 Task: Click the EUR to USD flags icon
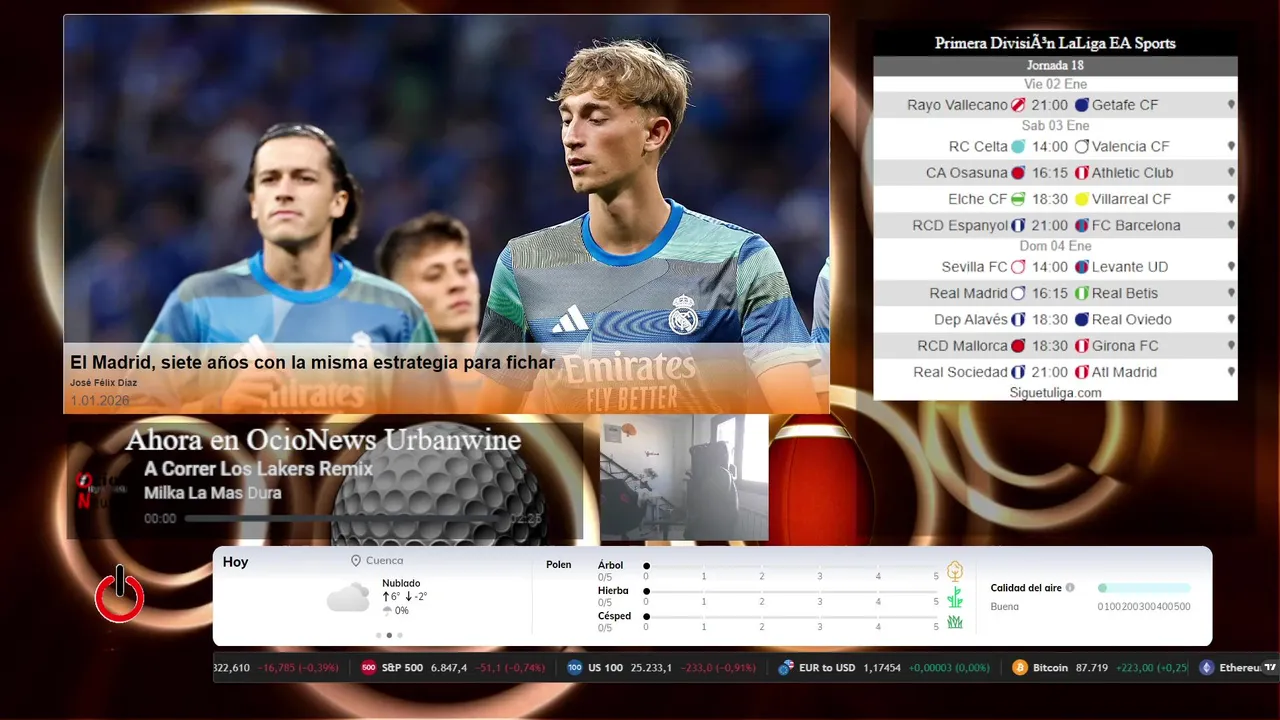pos(786,667)
